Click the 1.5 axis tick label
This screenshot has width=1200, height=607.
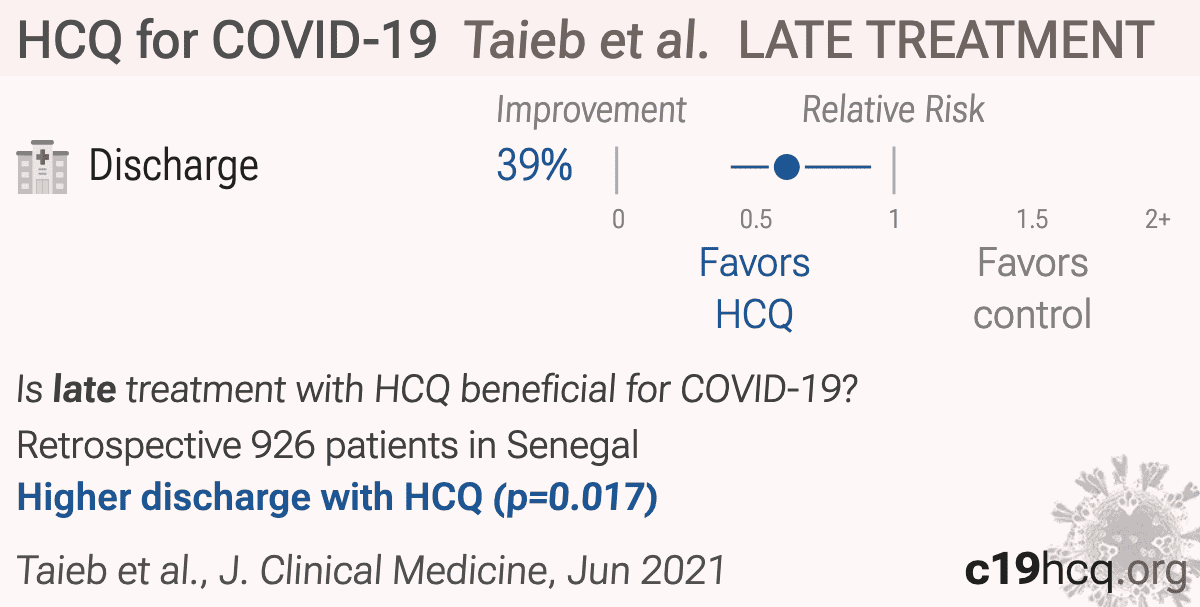(1032, 219)
